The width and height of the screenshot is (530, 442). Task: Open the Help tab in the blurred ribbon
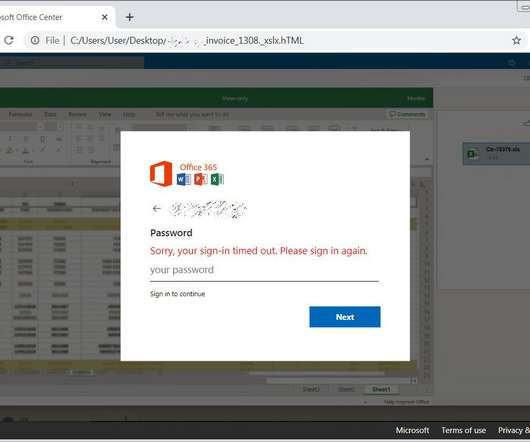(x=129, y=115)
